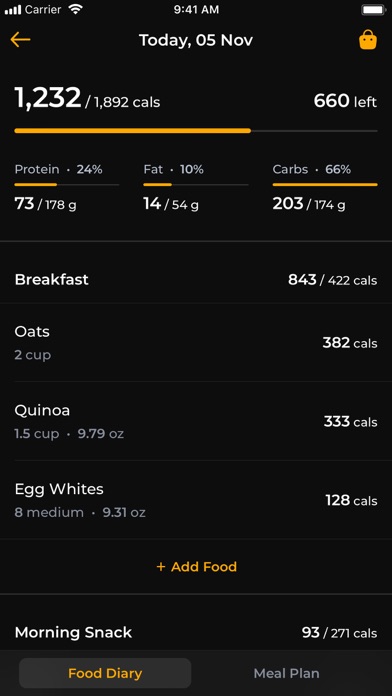Tap the back arrow icon

[x=20, y=40]
